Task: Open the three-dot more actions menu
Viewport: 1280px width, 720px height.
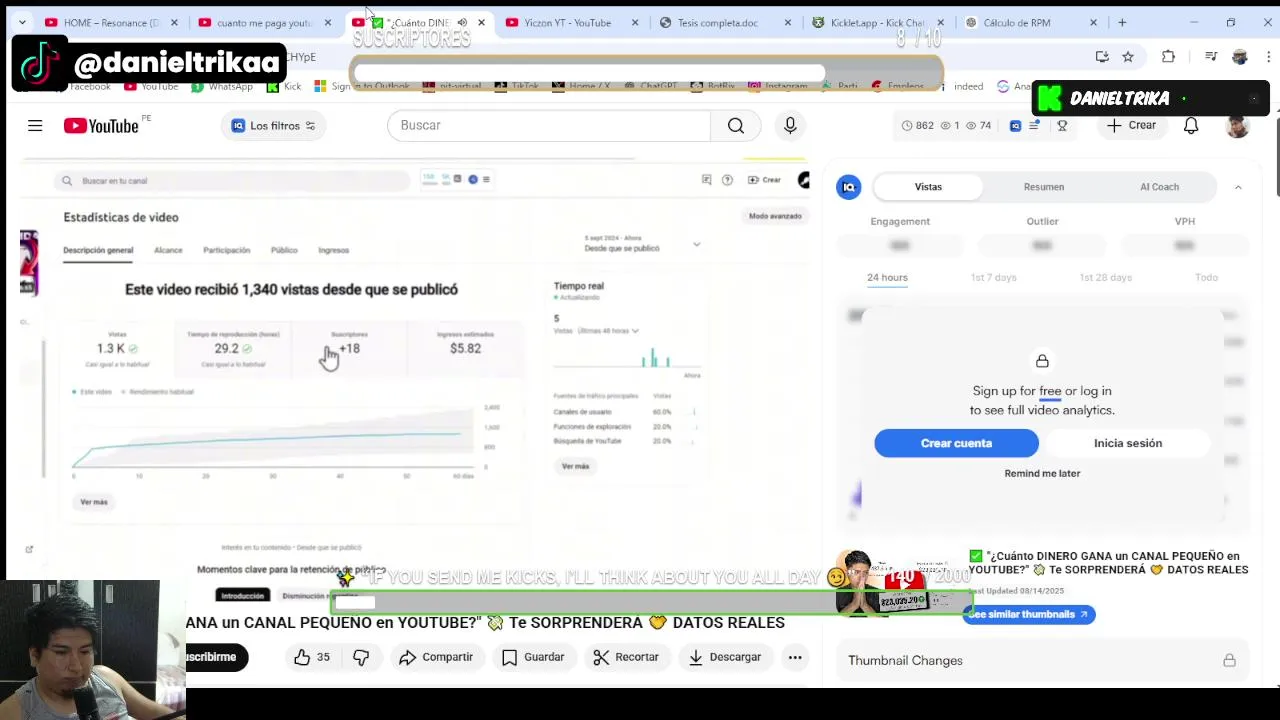Action: pyautogui.click(x=795, y=657)
